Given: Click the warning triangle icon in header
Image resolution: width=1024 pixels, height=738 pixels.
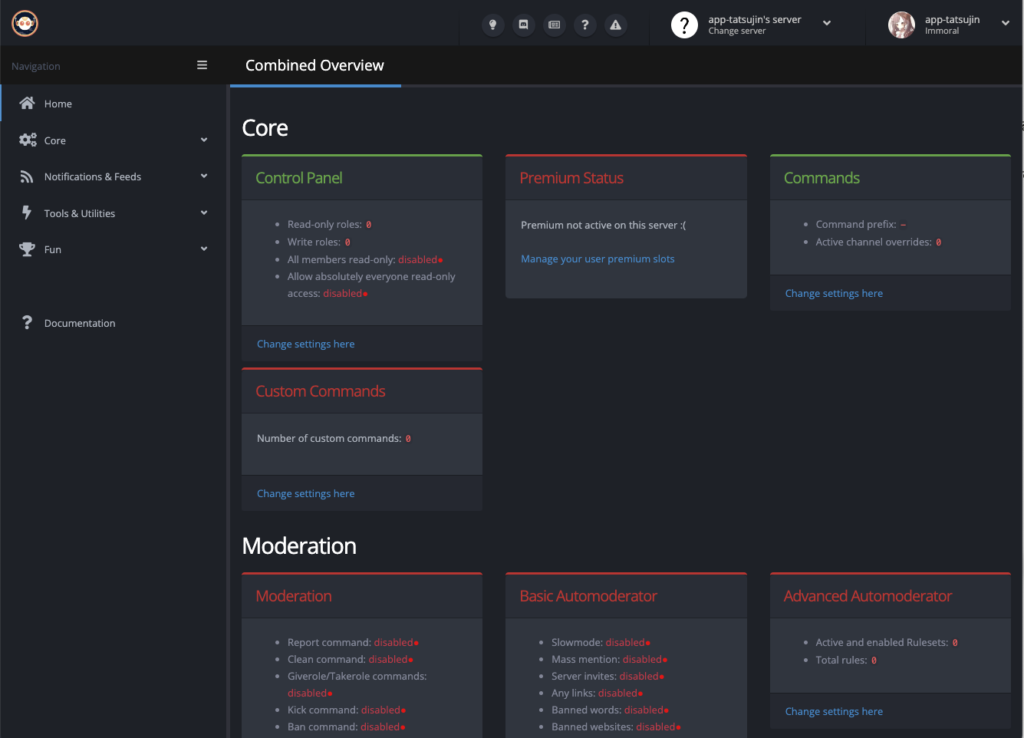Looking at the screenshot, I should tap(616, 25).
